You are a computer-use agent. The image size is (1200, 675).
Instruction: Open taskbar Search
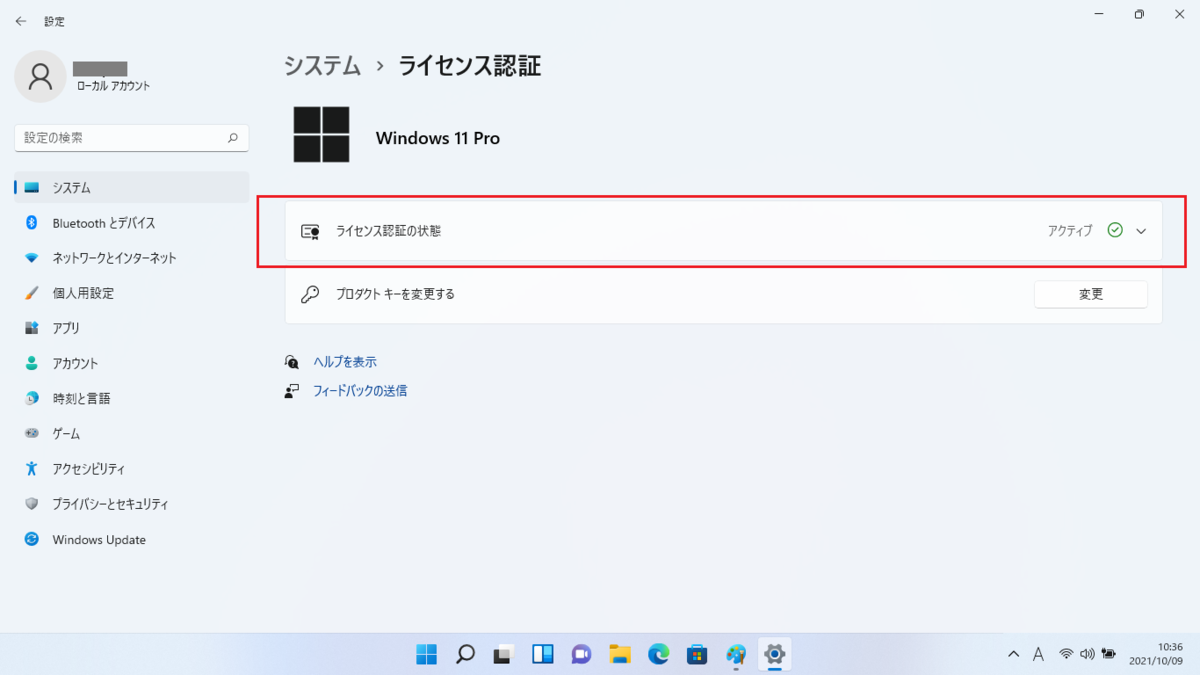(x=465, y=654)
